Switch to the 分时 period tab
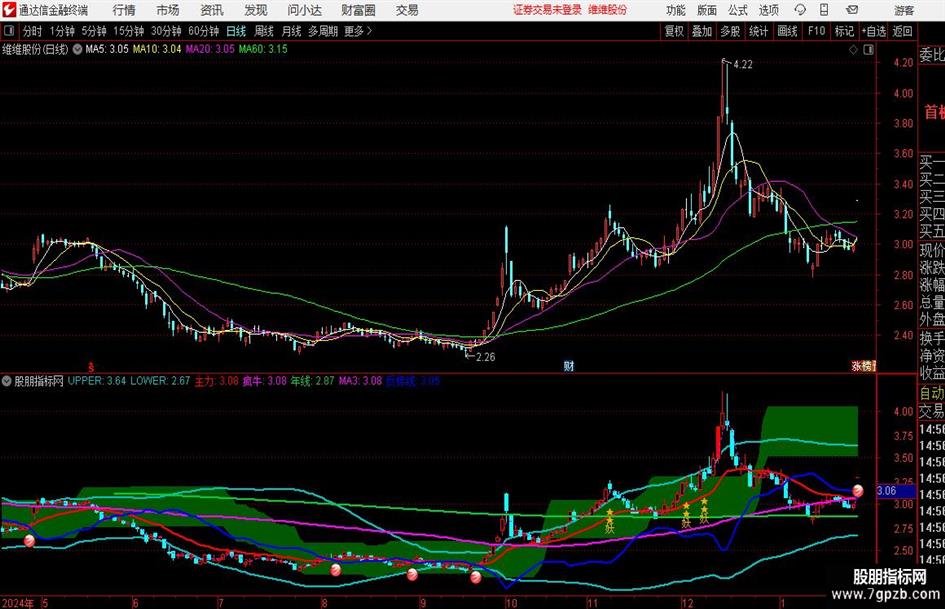The width and height of the screenshot is (945, 609). pyautogui.click(x=33, y=31)
